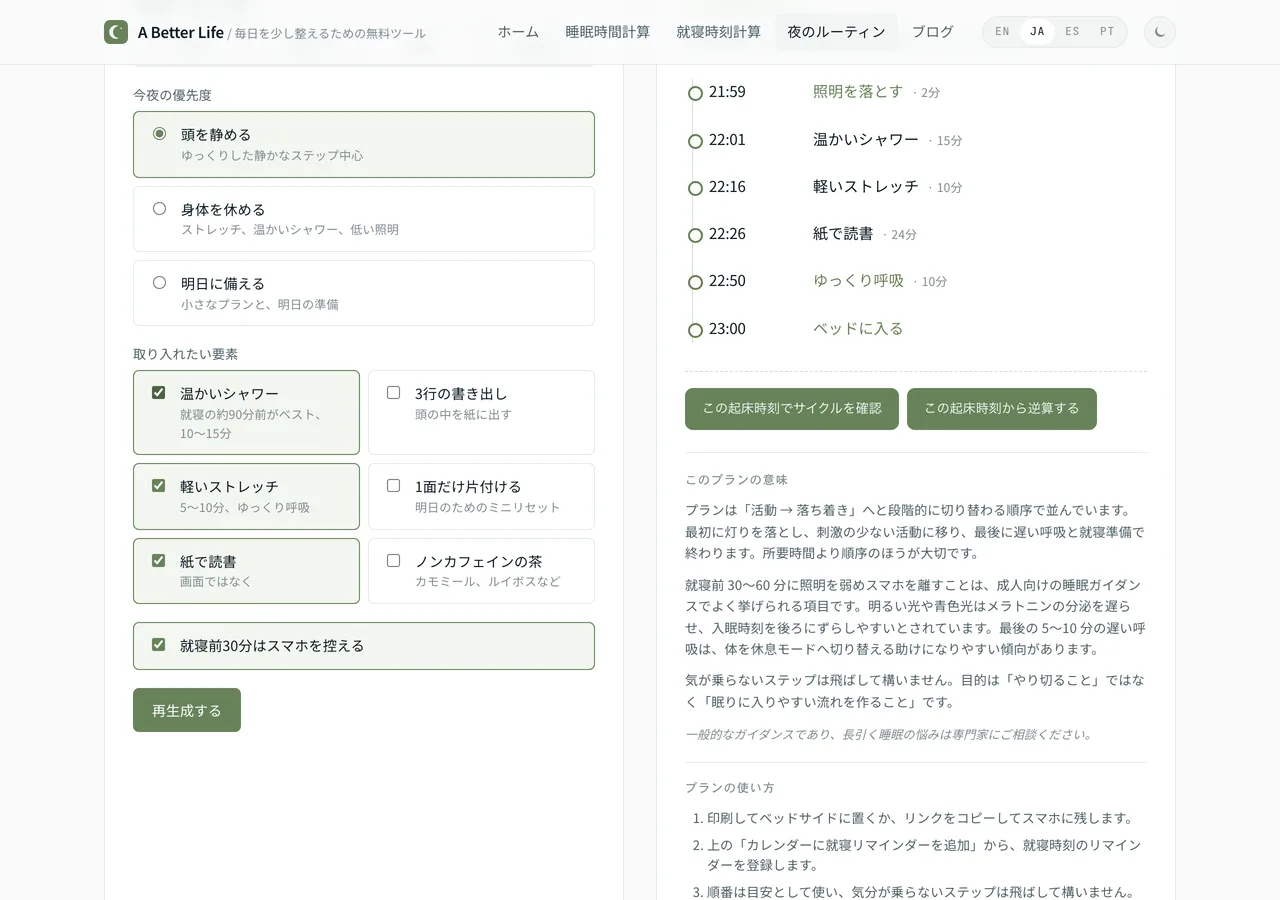Click the 紙で読書 timeline step text

(x=843, y=233)
